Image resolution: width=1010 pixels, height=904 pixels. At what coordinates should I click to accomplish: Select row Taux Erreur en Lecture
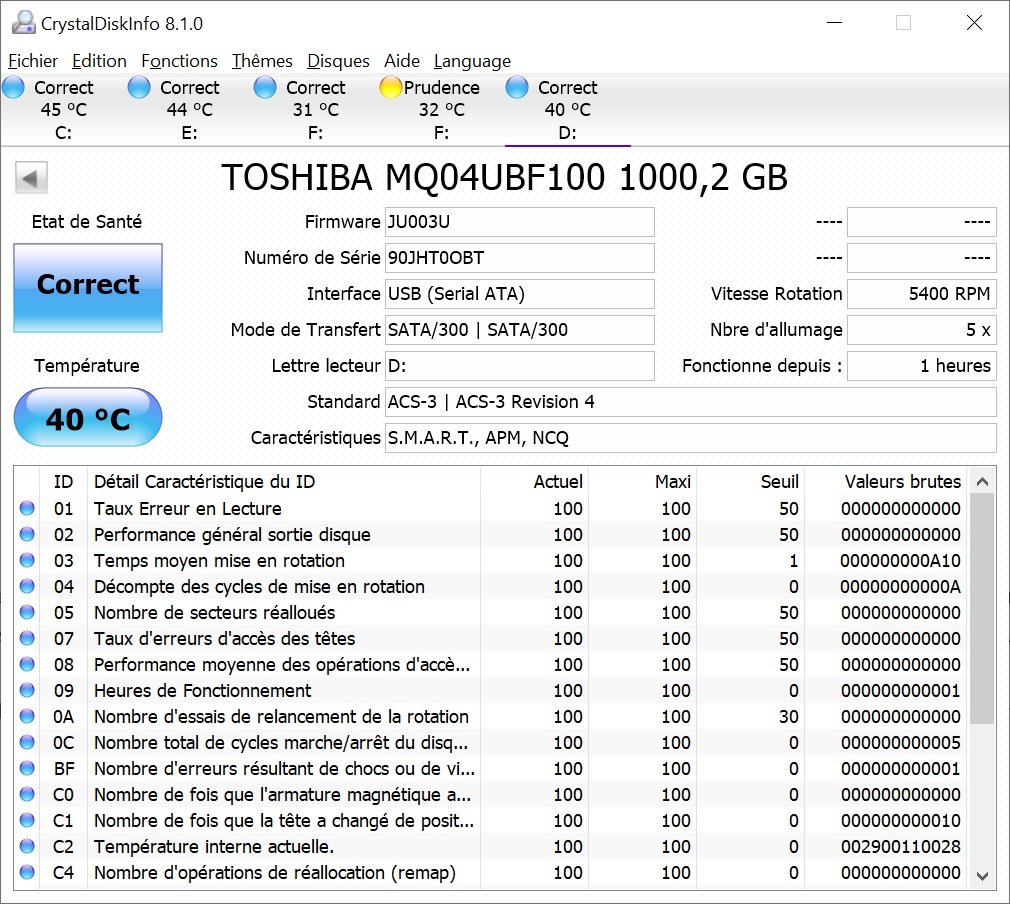tap(490, 509)
